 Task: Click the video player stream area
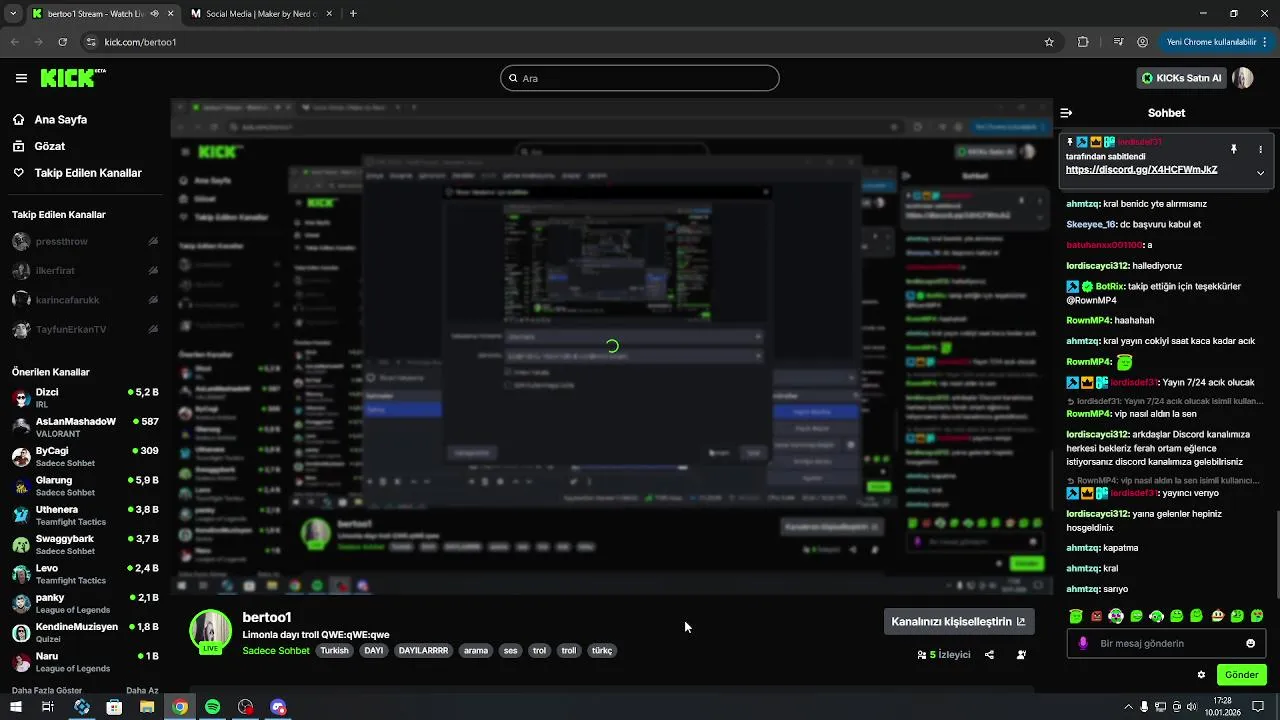tap(611, 345)
